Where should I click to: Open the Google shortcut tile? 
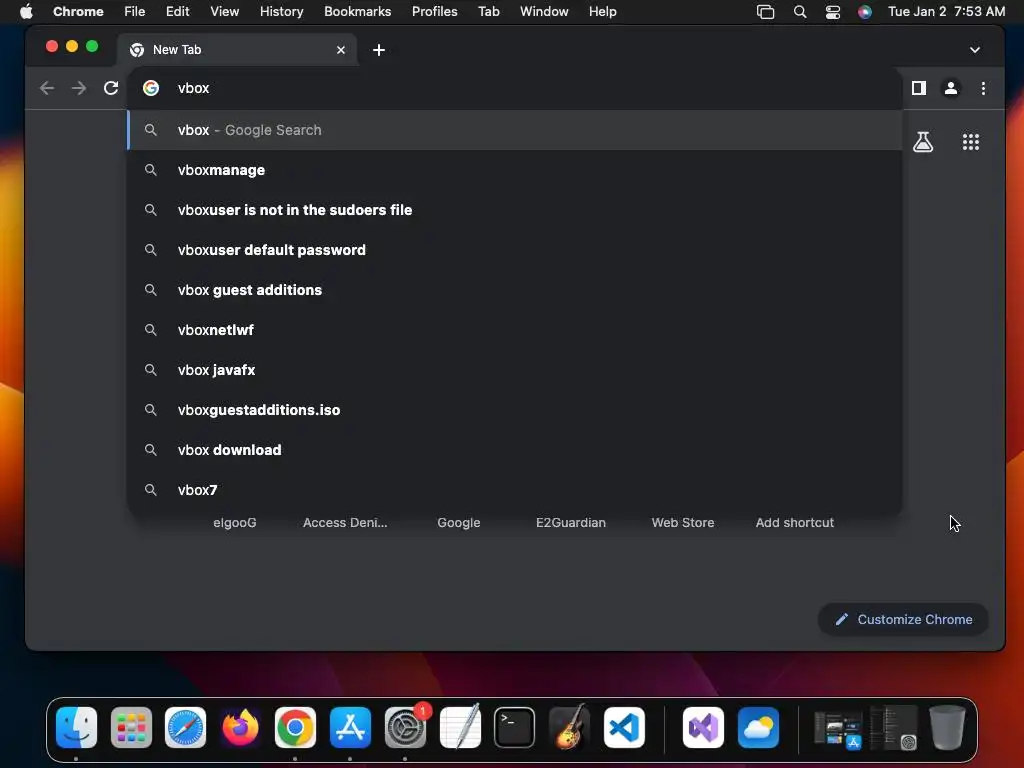(458, 522)
